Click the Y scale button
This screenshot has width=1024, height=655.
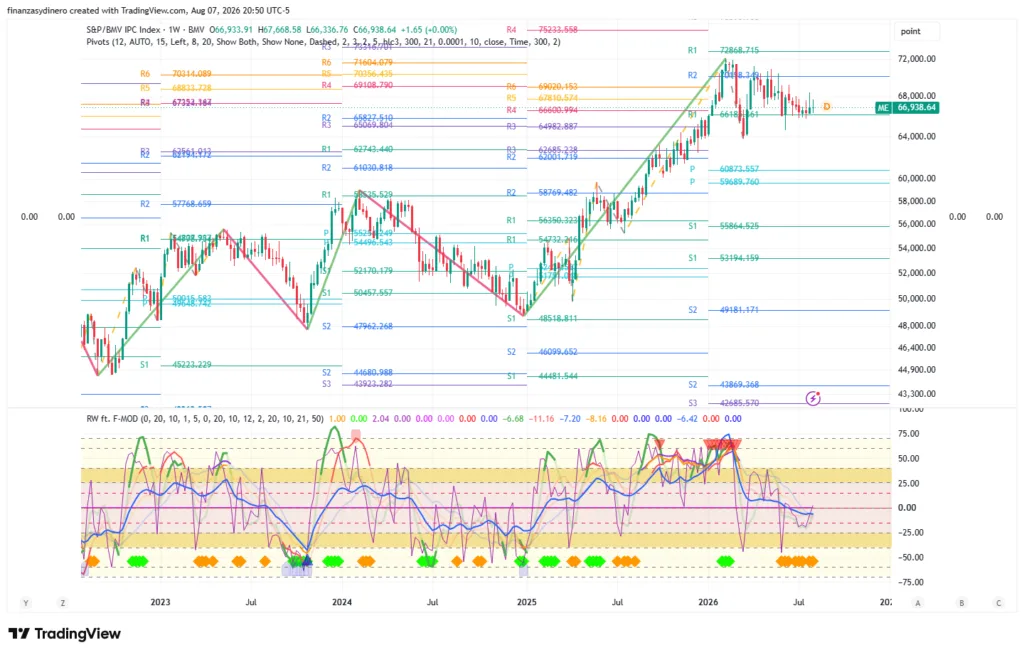coord(26,603)
